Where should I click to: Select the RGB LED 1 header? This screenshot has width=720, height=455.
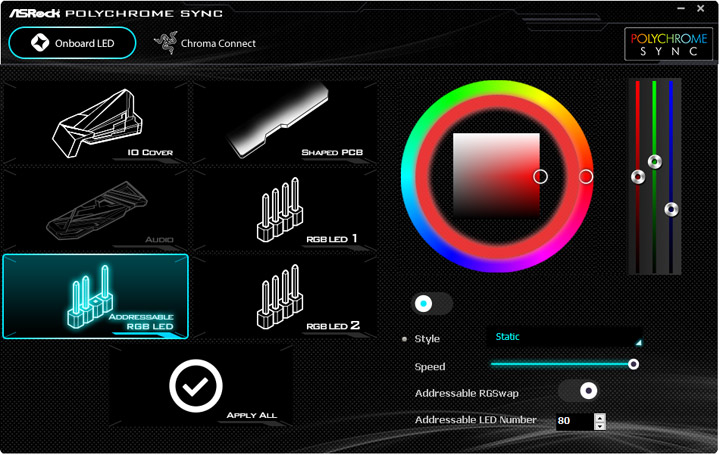click(285, 209)
